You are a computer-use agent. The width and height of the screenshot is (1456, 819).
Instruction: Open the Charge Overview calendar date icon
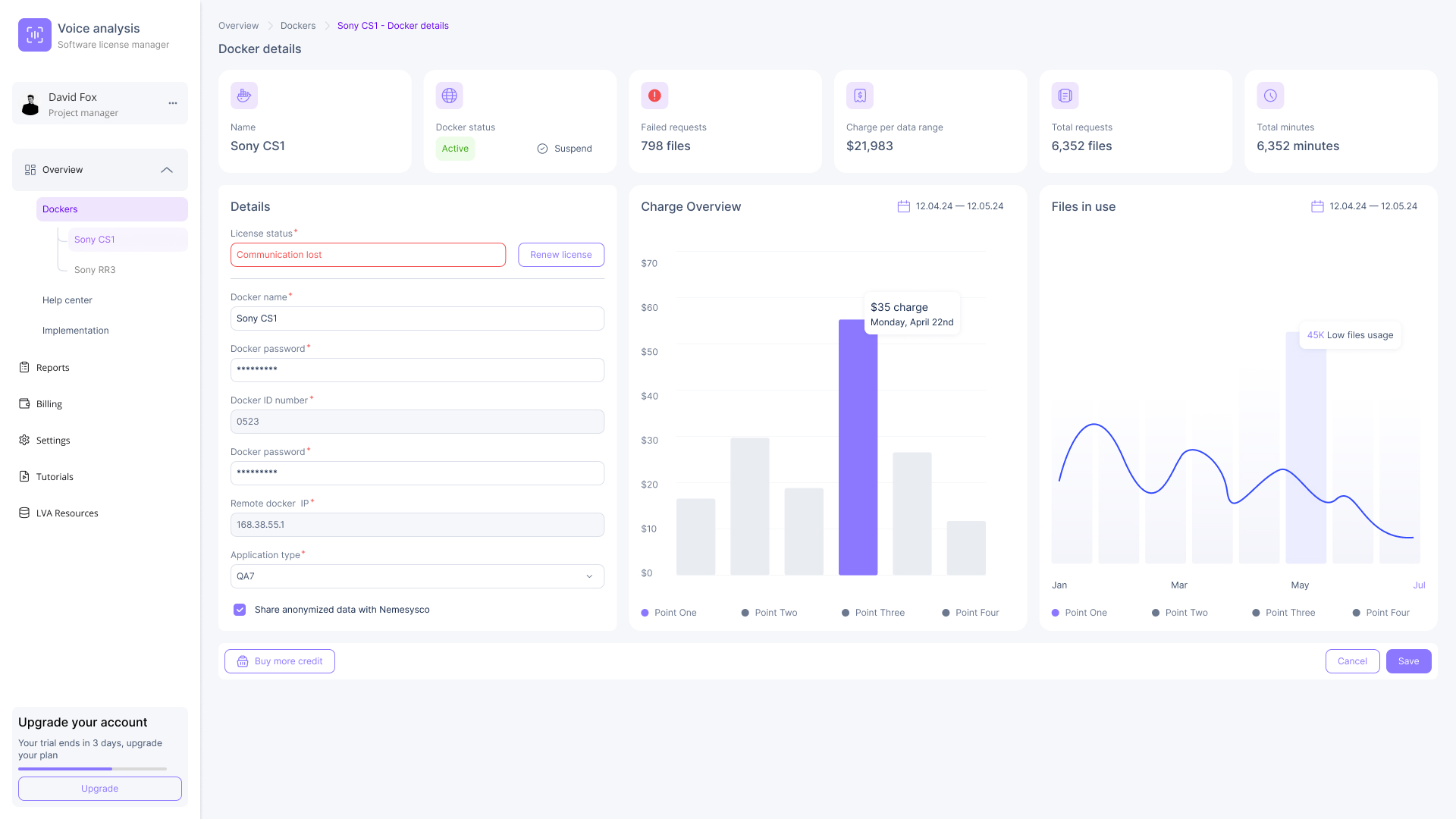point(903,206)
